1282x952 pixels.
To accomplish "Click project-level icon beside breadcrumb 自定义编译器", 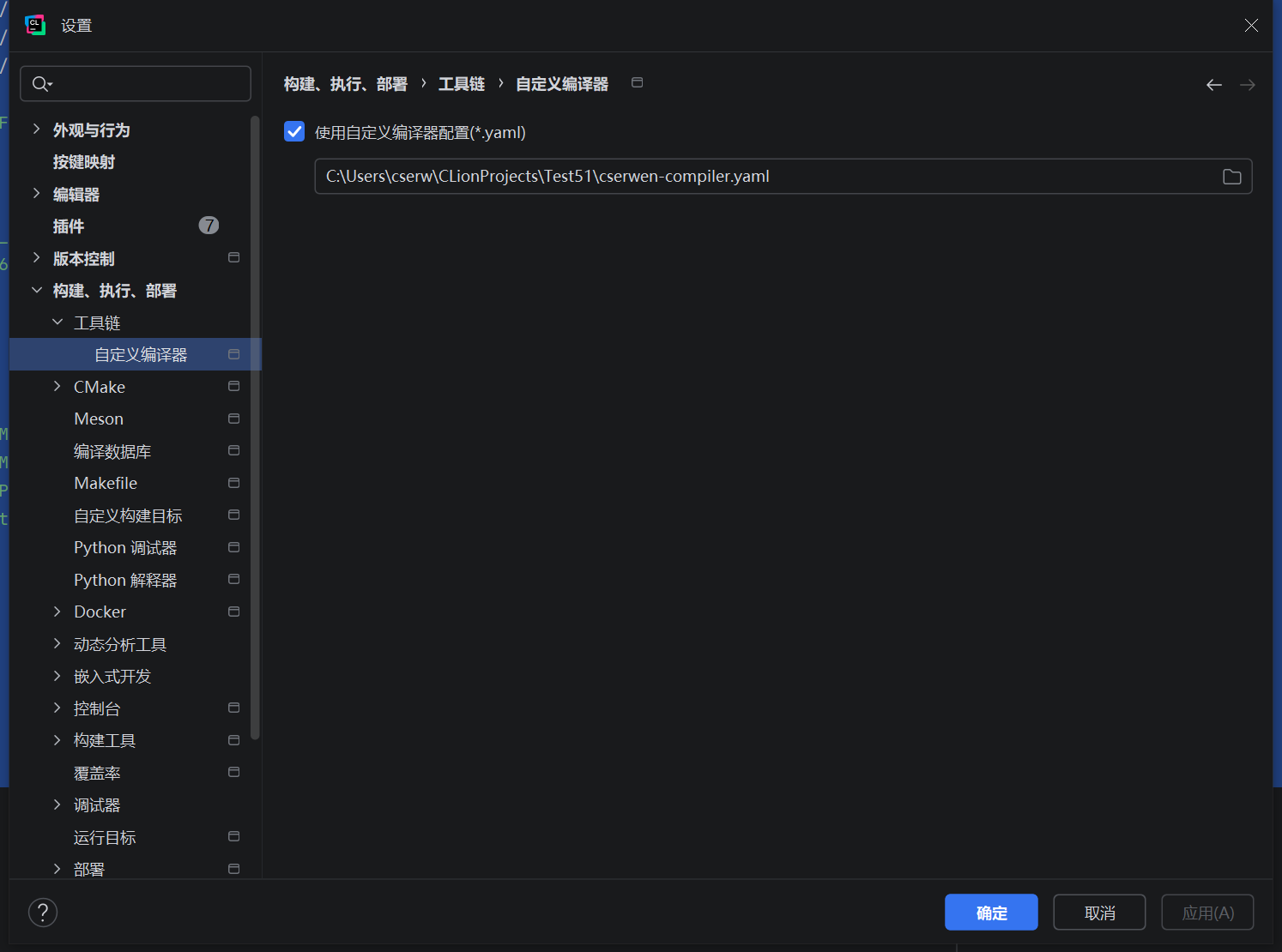I will pyautogui.click(x=637, y=83).
